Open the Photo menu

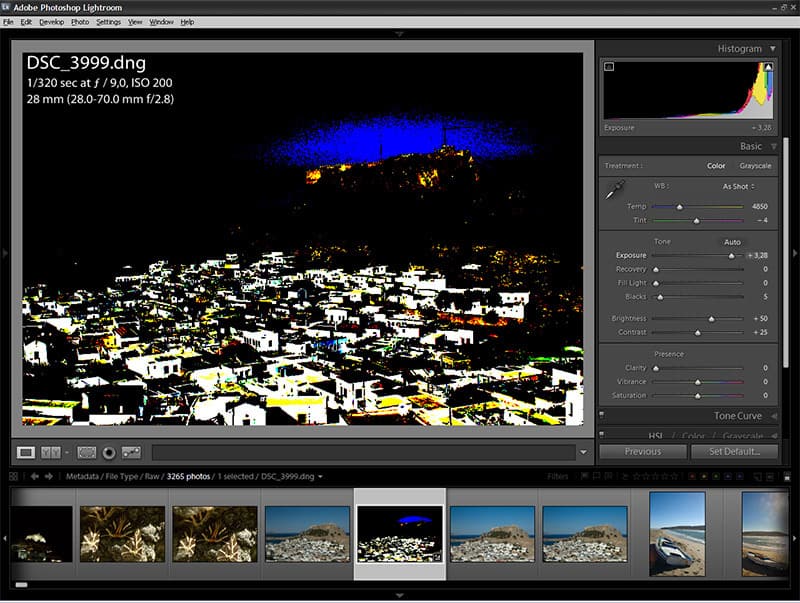point(80,22)
